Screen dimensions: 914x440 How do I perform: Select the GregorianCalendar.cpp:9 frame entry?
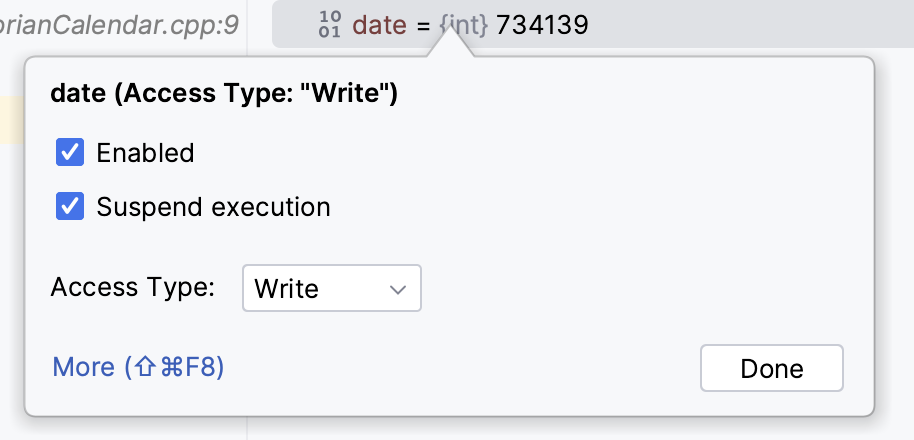120,25
